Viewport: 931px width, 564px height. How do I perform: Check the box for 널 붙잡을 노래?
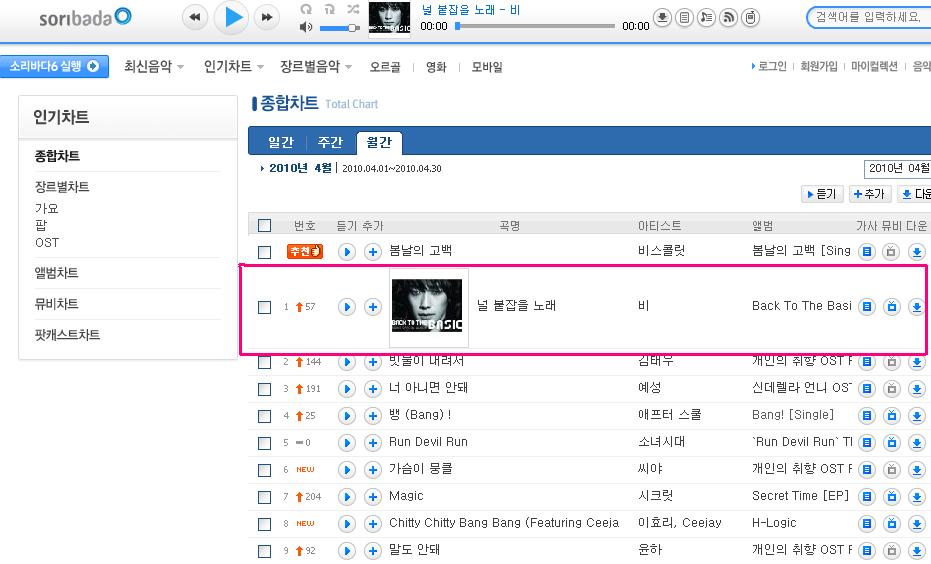(265, 307)
